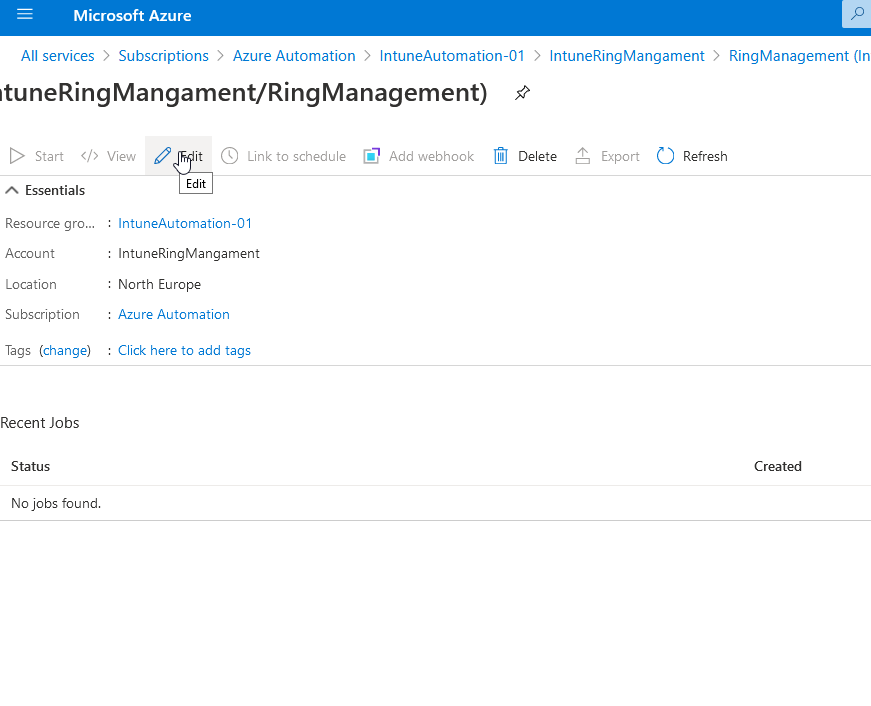Click the Recent Jobs heading

pos(40,423)
